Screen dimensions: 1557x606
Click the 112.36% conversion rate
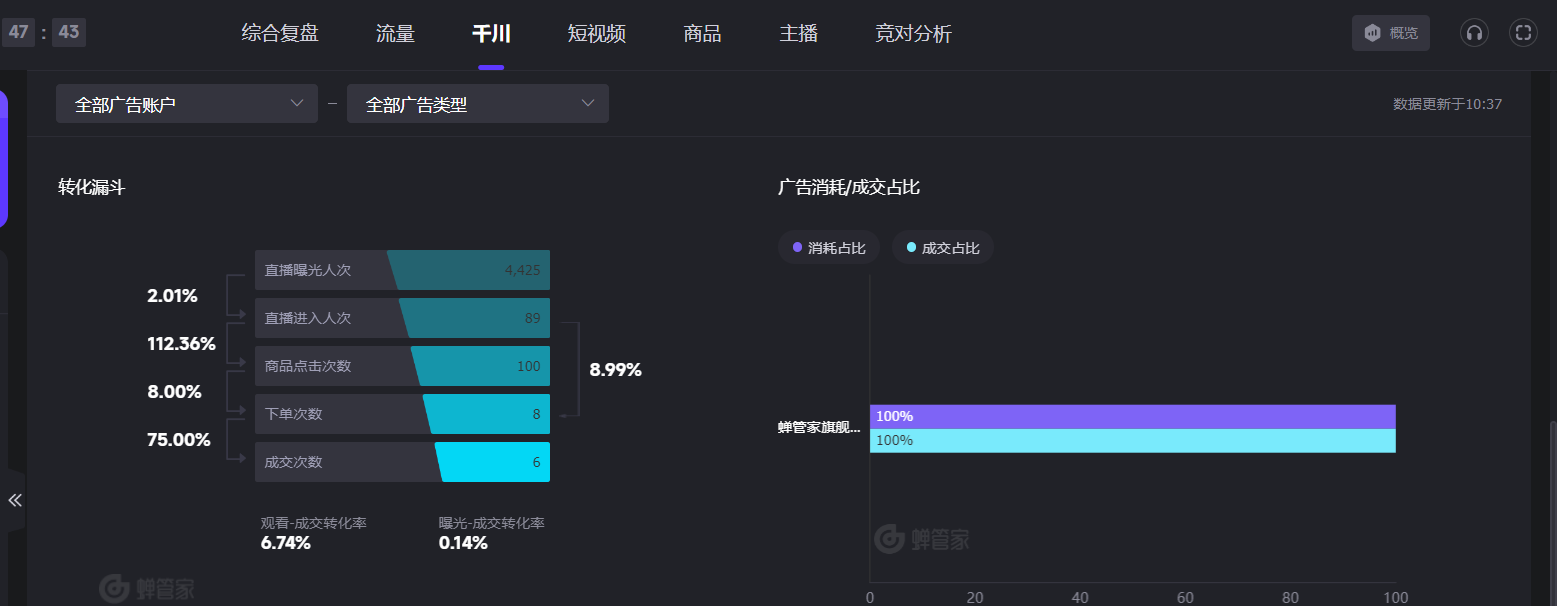[x=181, y=344]
